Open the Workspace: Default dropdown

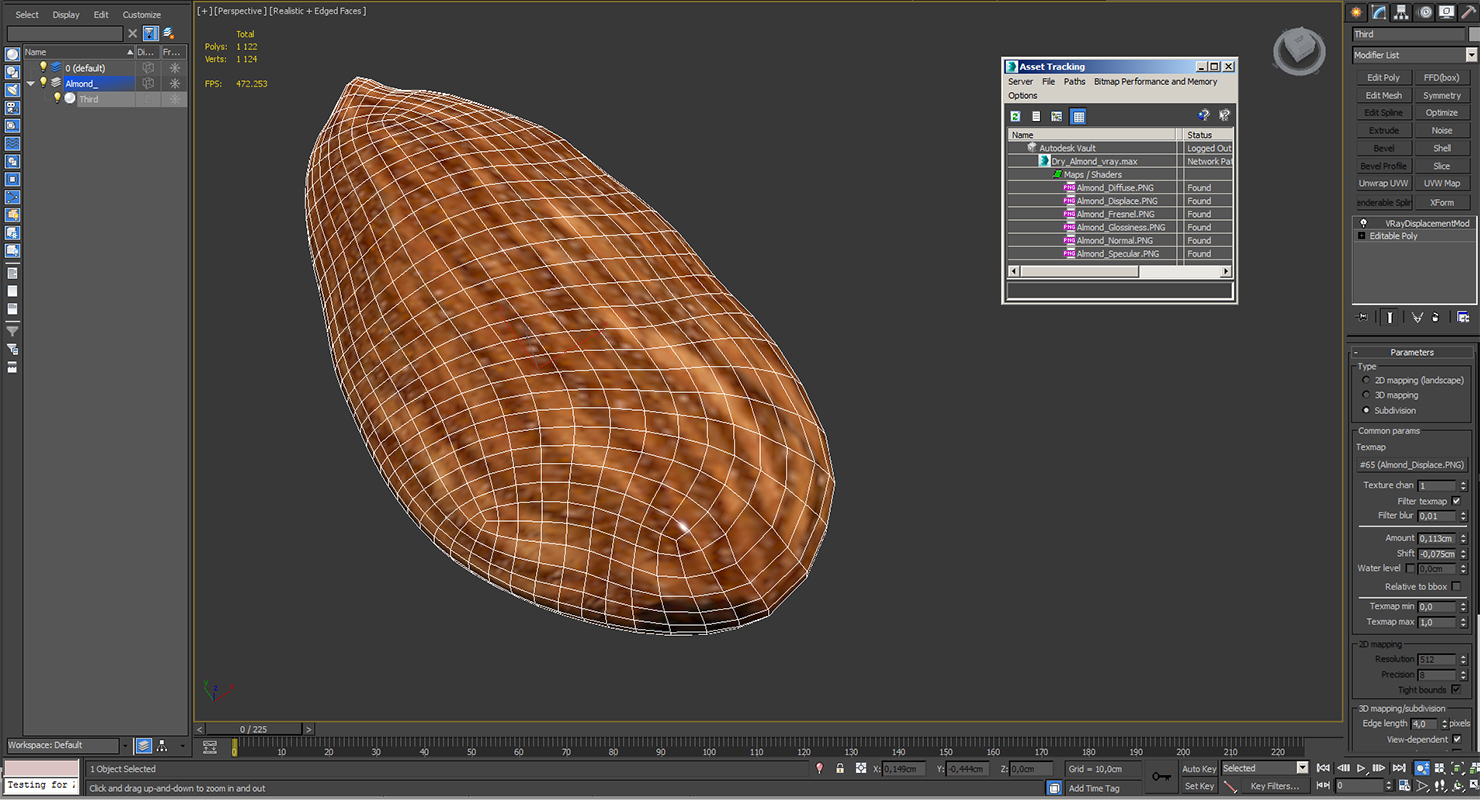[x=125, y=745]
